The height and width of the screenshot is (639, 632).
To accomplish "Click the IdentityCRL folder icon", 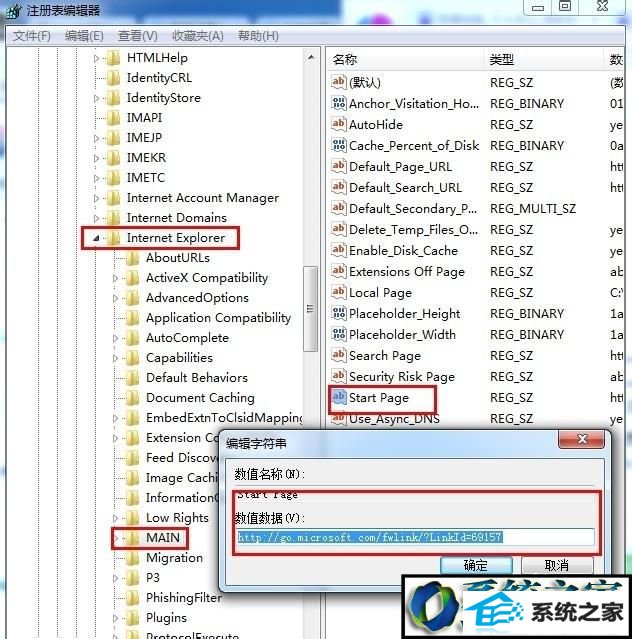I will [x=114, y=78].
